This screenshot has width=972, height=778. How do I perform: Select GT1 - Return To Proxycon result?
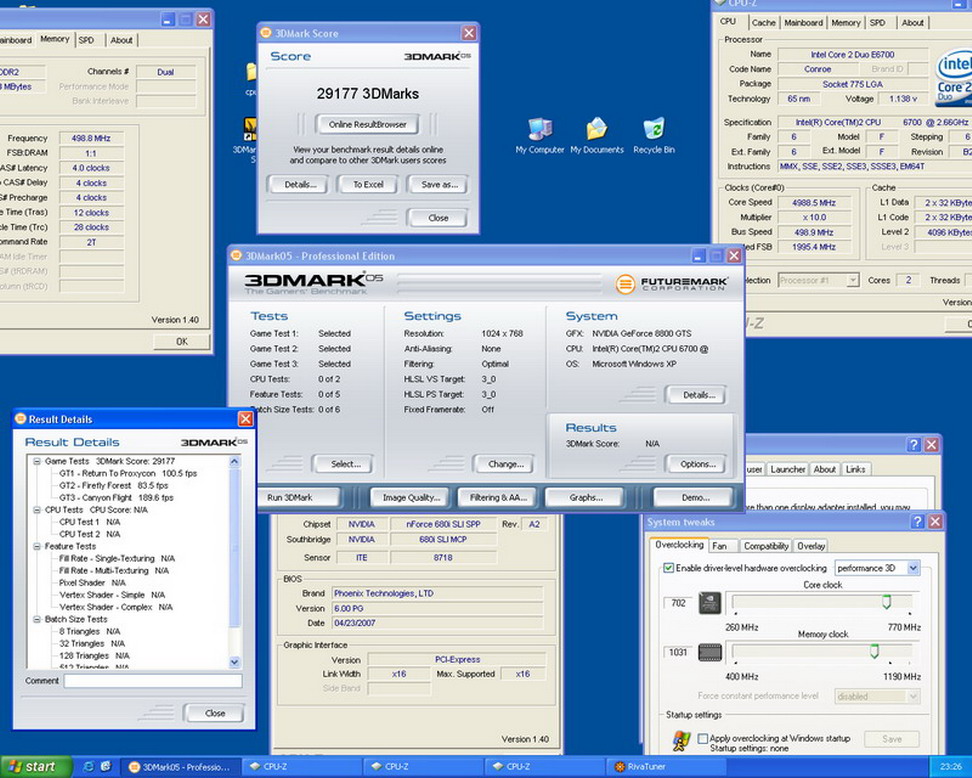click(x=128, y=474)
